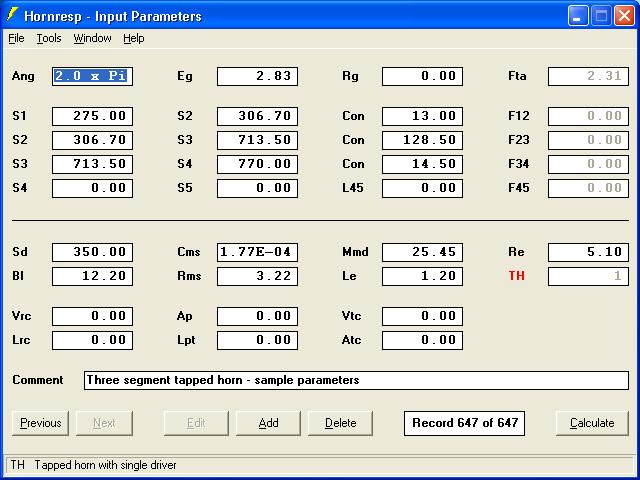Minimize the Hornresp window

[x=578, y=16]
